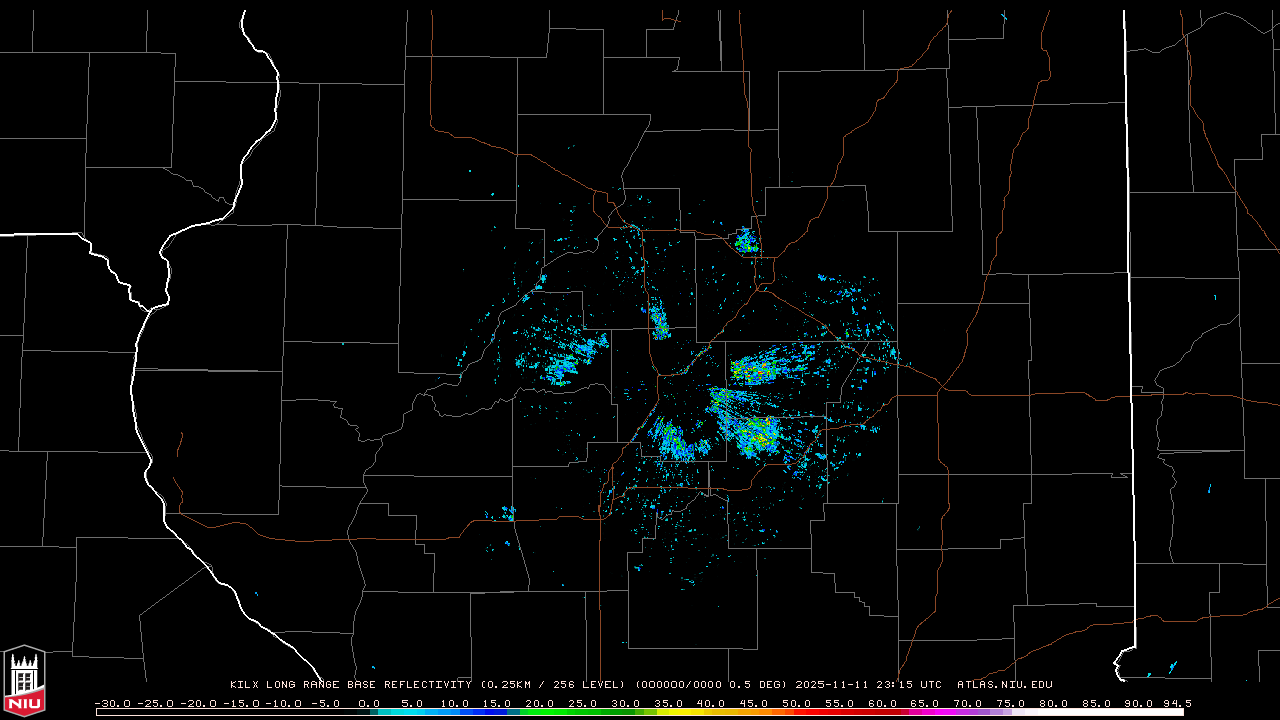Click the 94.5 label at scale end

tap(1176, 703)
